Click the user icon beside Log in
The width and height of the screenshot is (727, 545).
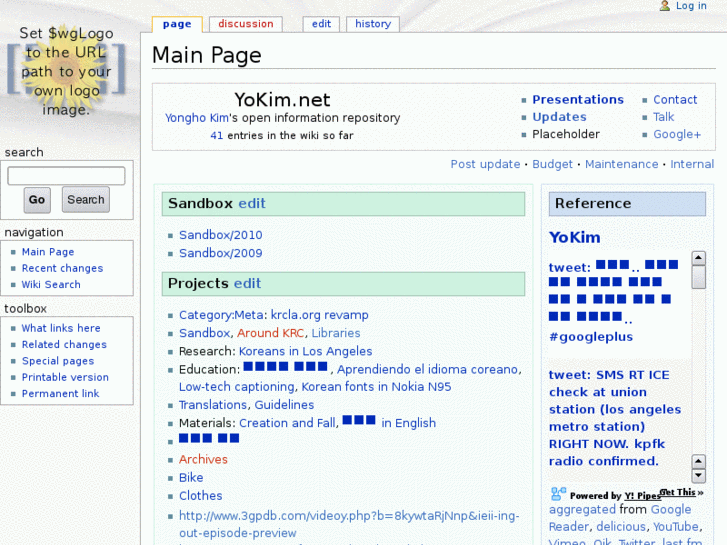(x=664, y=6)
